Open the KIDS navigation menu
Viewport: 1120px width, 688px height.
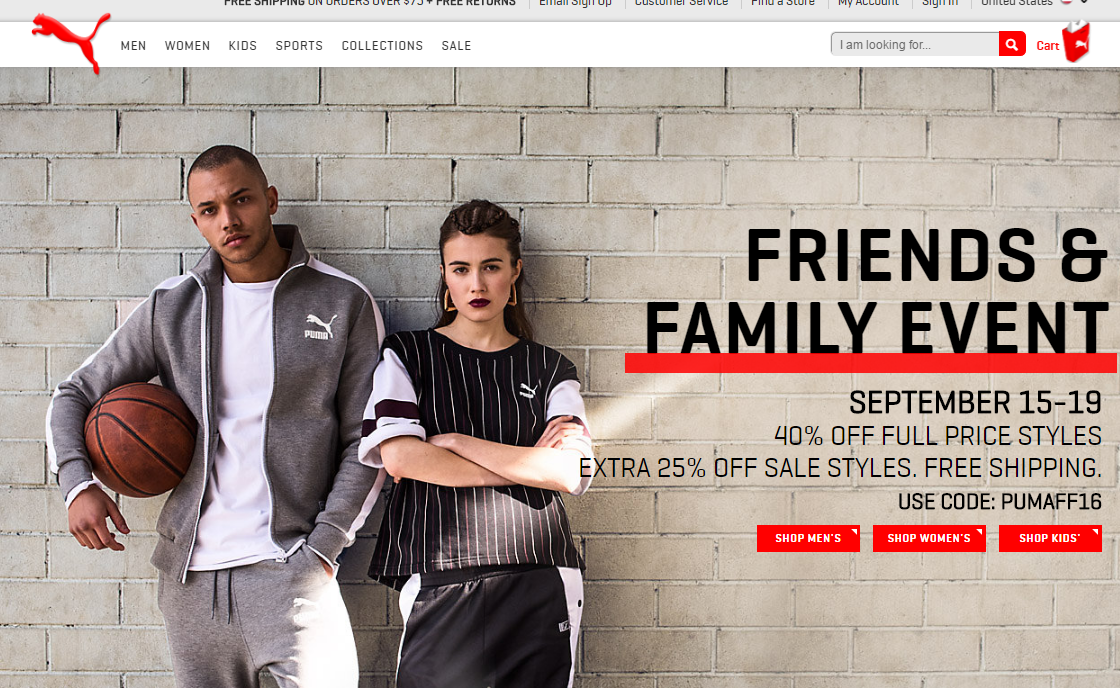click(x=243, y=46)
